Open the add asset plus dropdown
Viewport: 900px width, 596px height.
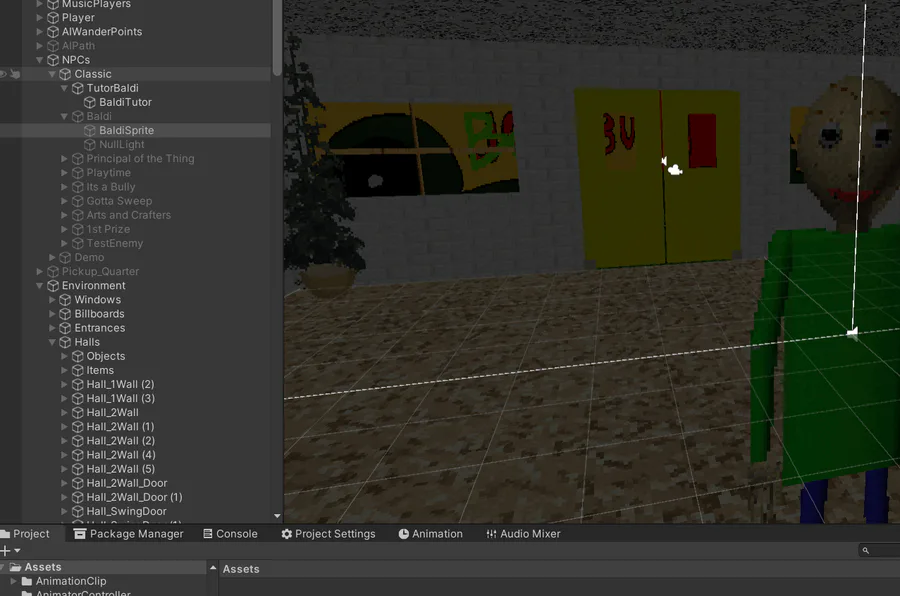[10, 551]
